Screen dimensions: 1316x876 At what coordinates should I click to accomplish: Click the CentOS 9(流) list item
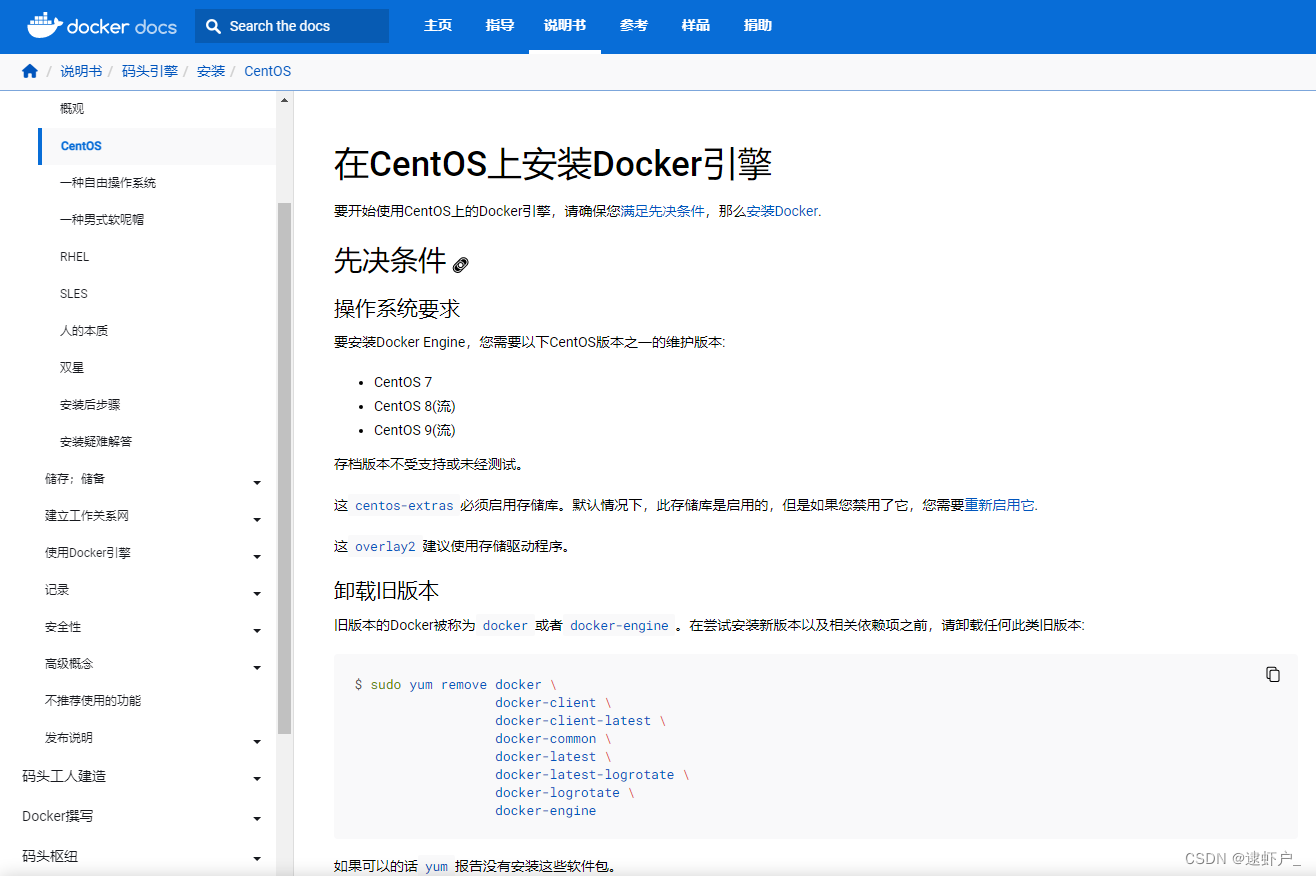click(x=415, y=430)
